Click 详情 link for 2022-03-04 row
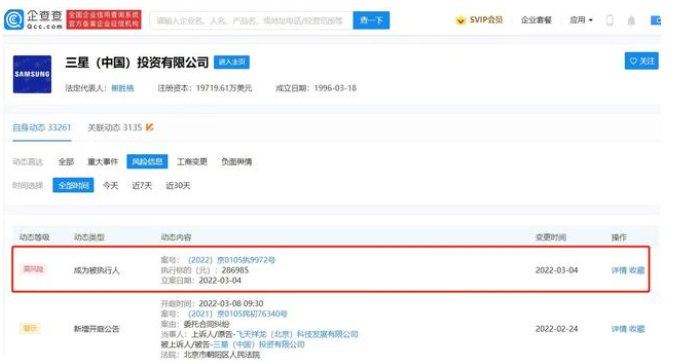 pyautogui.click(x=619, y=270)
